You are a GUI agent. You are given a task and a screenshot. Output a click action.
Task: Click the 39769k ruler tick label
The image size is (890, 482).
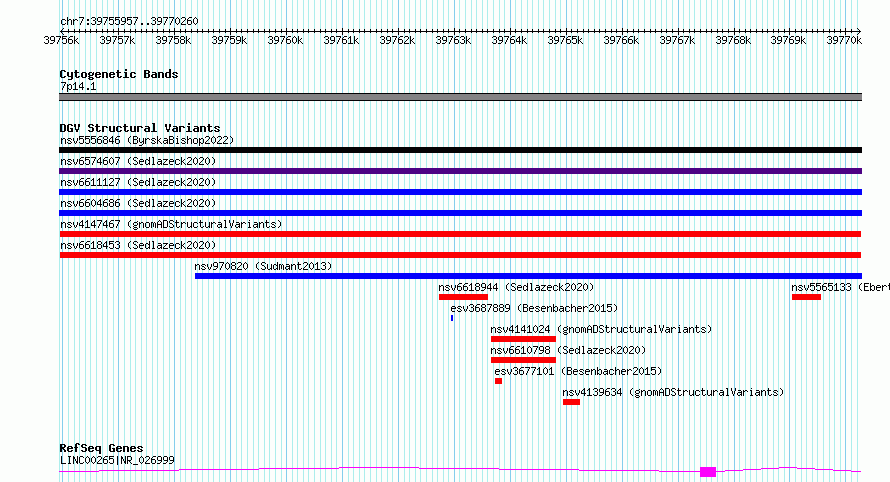[x=788, y=40]
